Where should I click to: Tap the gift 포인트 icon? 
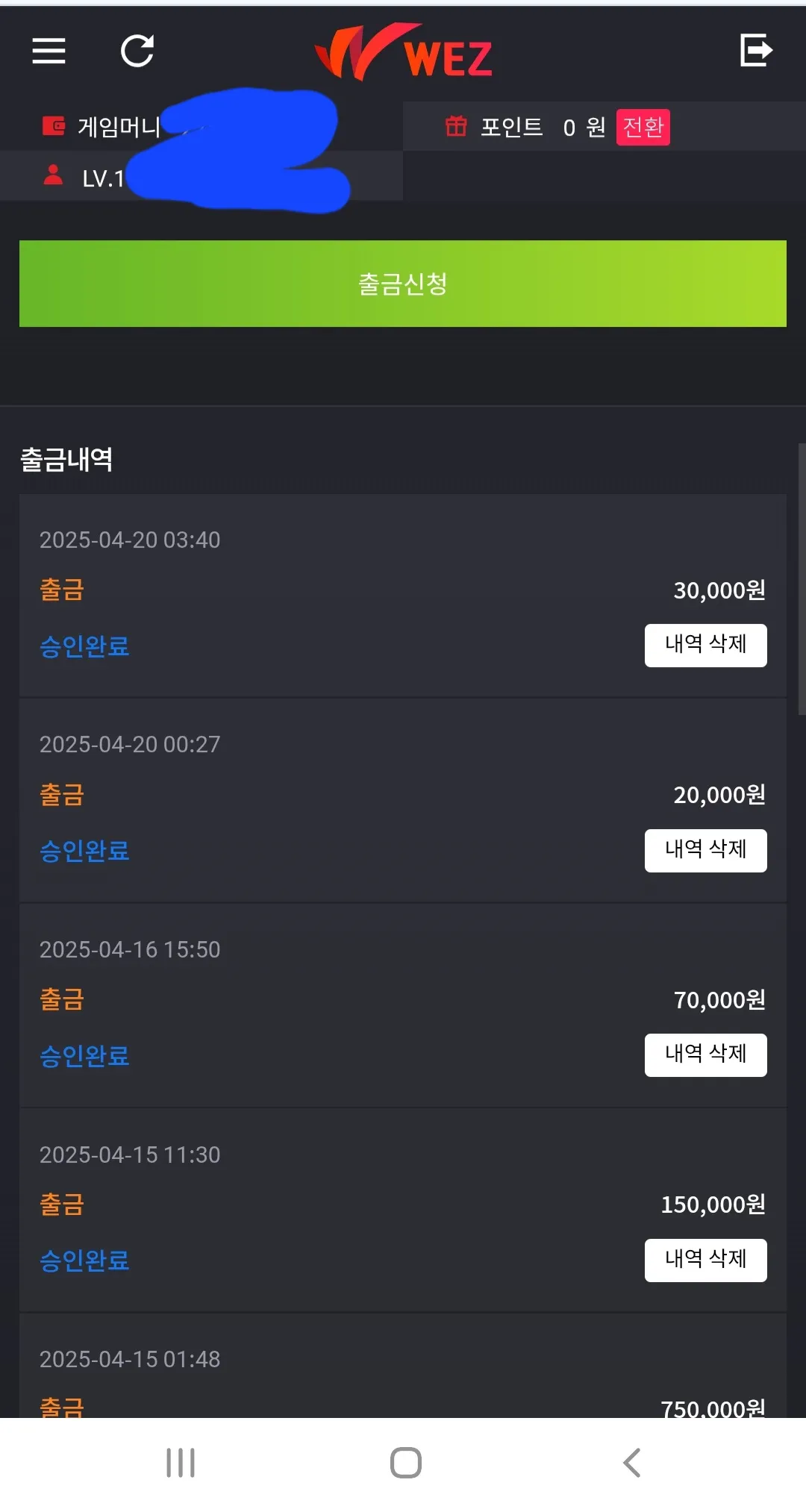tap(456, 125)
